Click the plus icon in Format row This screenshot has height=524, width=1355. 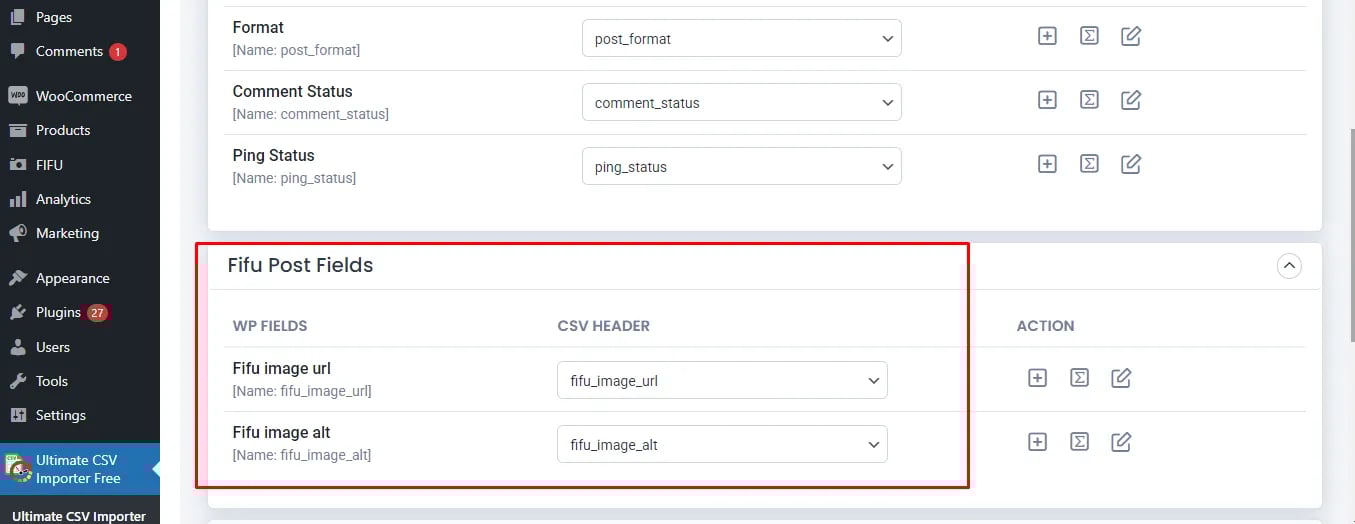pos(1047,36)
